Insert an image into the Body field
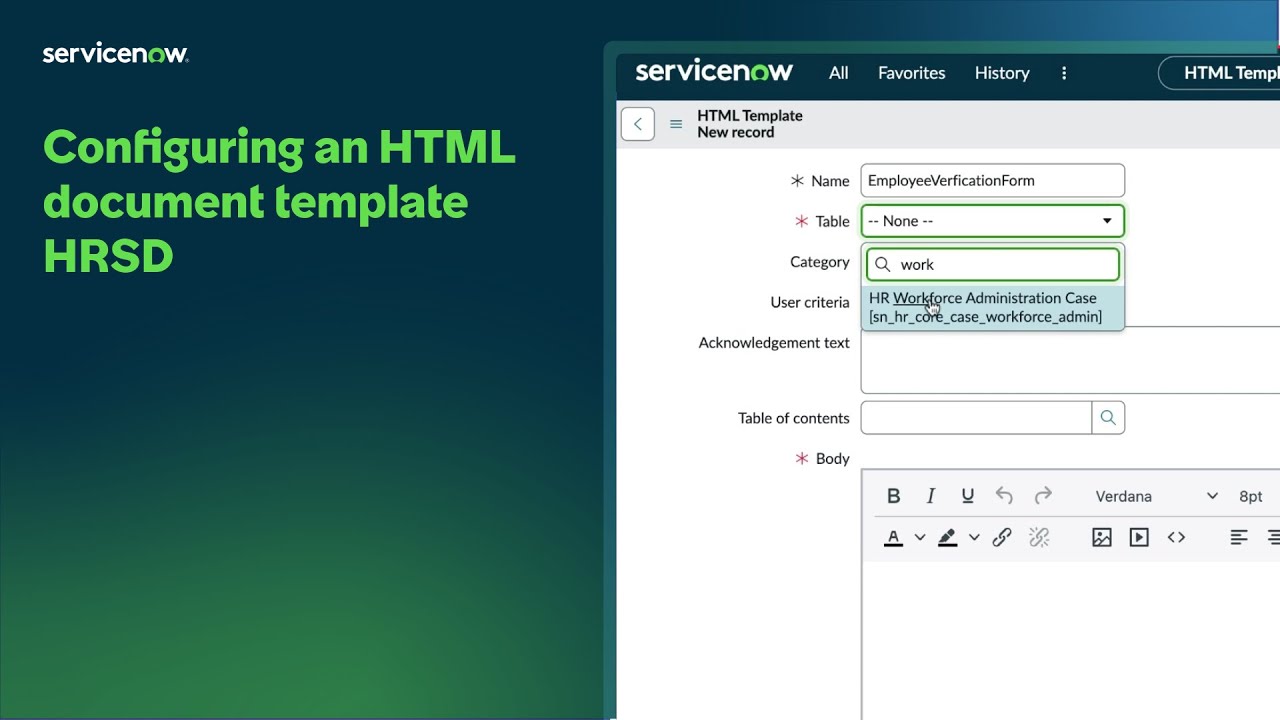The width and height of the screenshot is (1280, 720). (x=1101, y=537)
